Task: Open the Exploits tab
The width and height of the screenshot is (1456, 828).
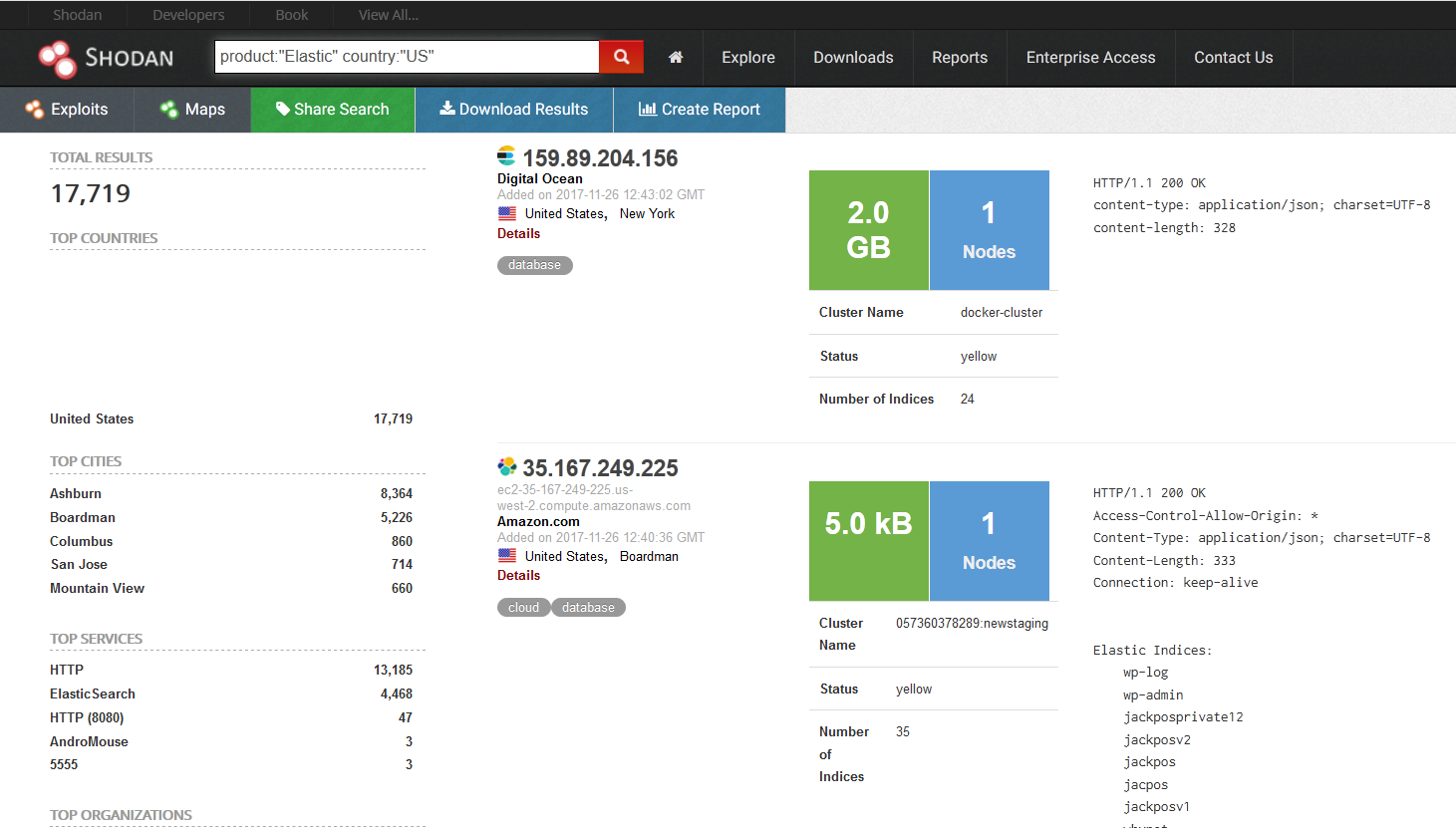Action: click(x=67, y=110)
